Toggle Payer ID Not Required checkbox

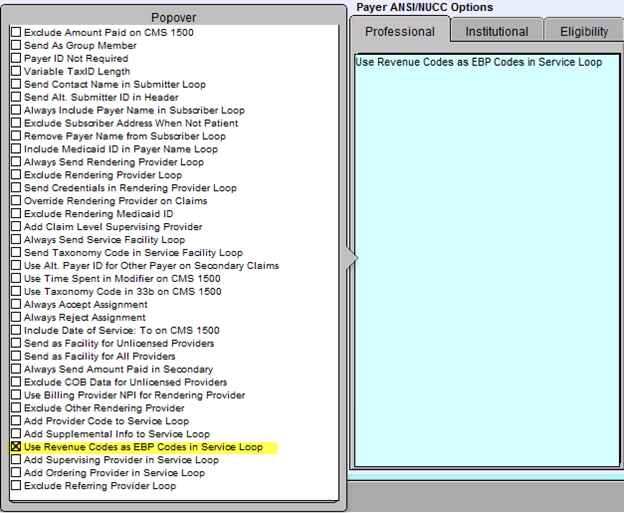[16, 59]
